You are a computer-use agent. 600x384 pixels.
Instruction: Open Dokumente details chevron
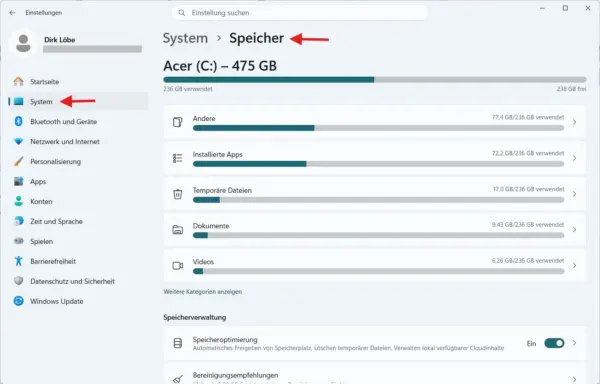click(574, 229)
